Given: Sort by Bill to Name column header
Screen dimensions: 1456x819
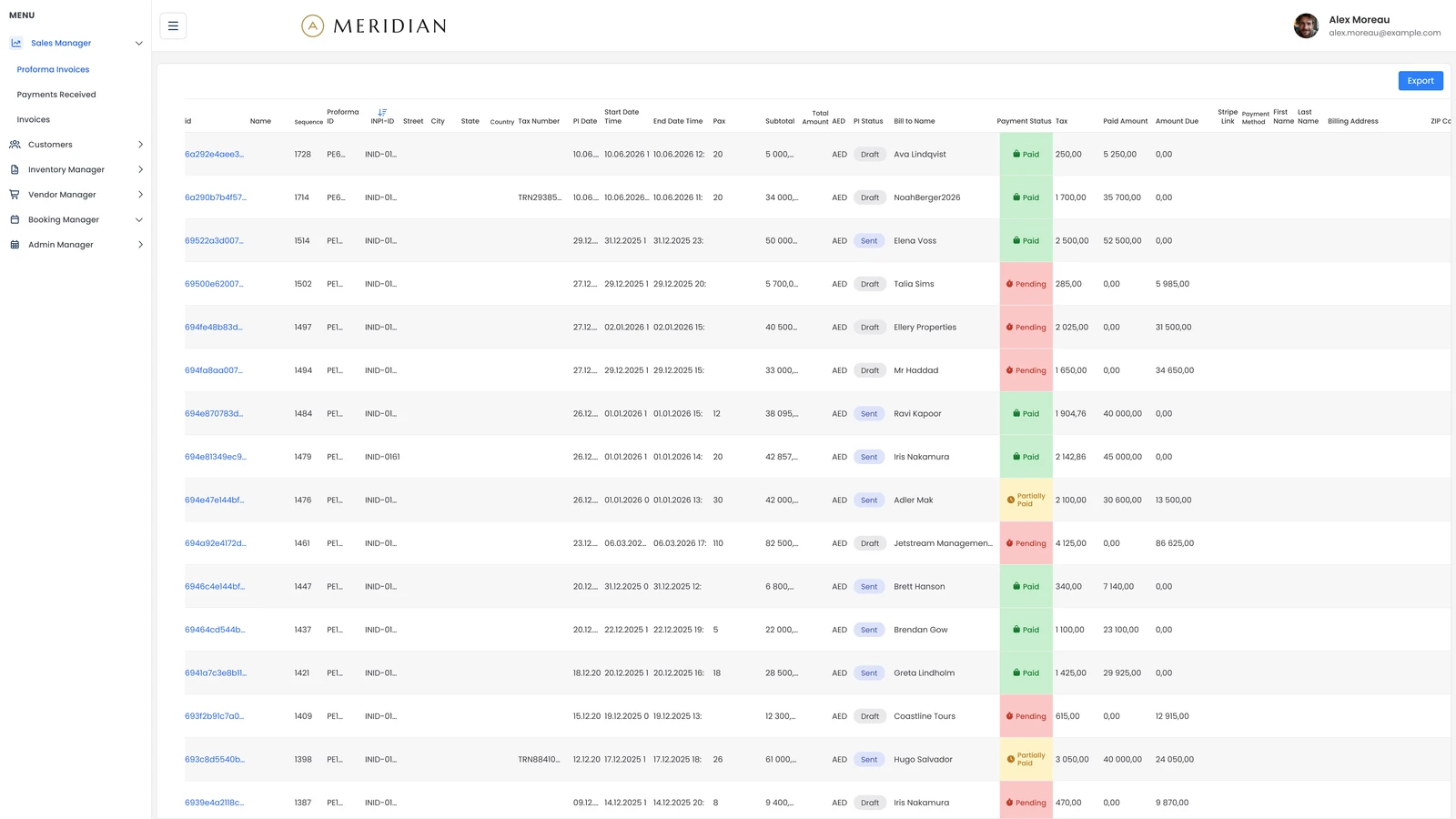Looking at the screenshot, I should tap(915, 121).
